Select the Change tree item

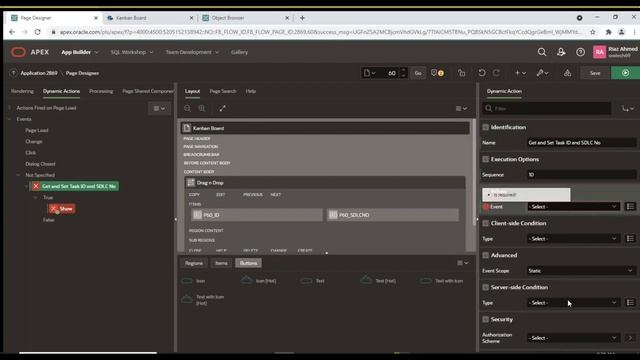coord(34,142)
